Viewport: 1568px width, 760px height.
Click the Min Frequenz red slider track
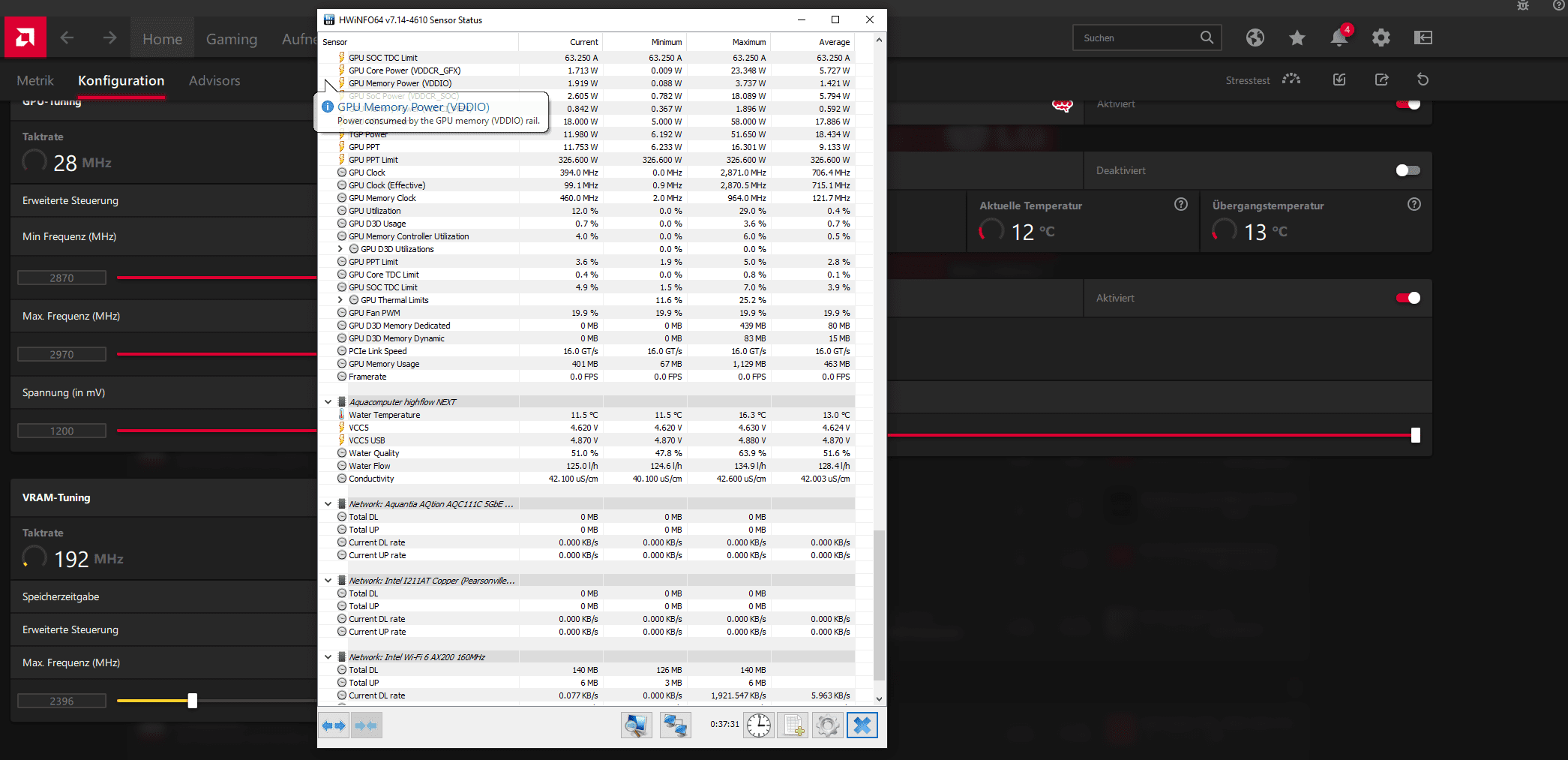coord(217,278)
